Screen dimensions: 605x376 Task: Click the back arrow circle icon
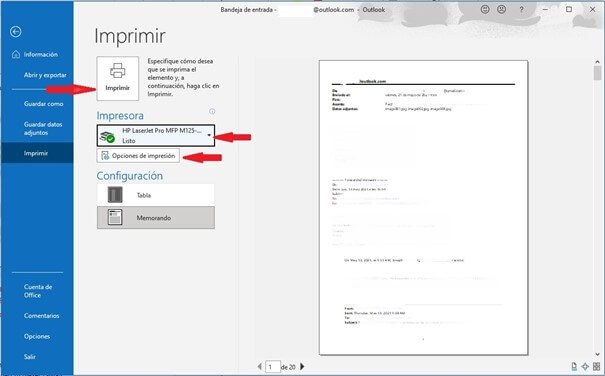15,32
